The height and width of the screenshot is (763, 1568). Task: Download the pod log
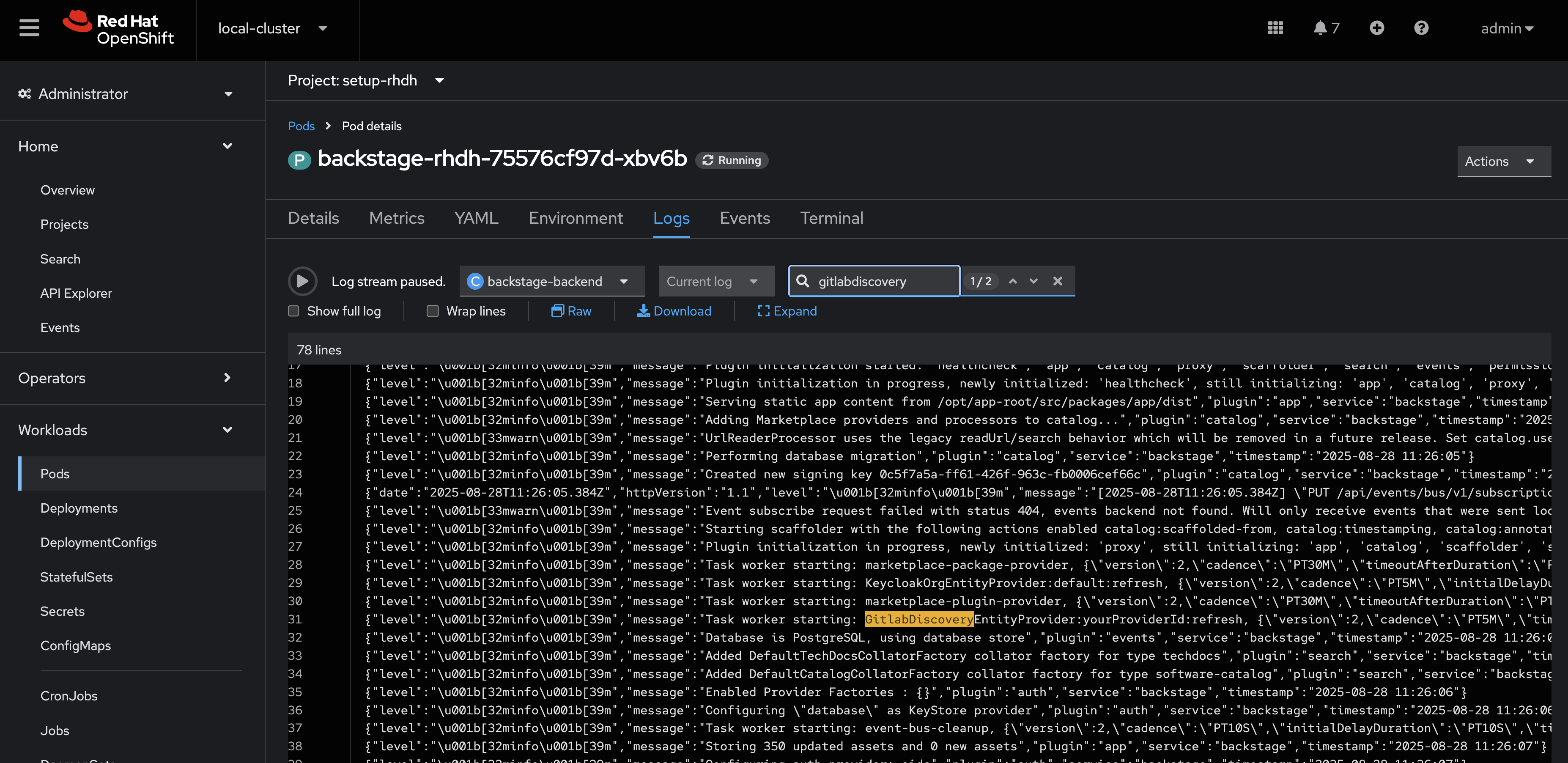pos(674,311)
